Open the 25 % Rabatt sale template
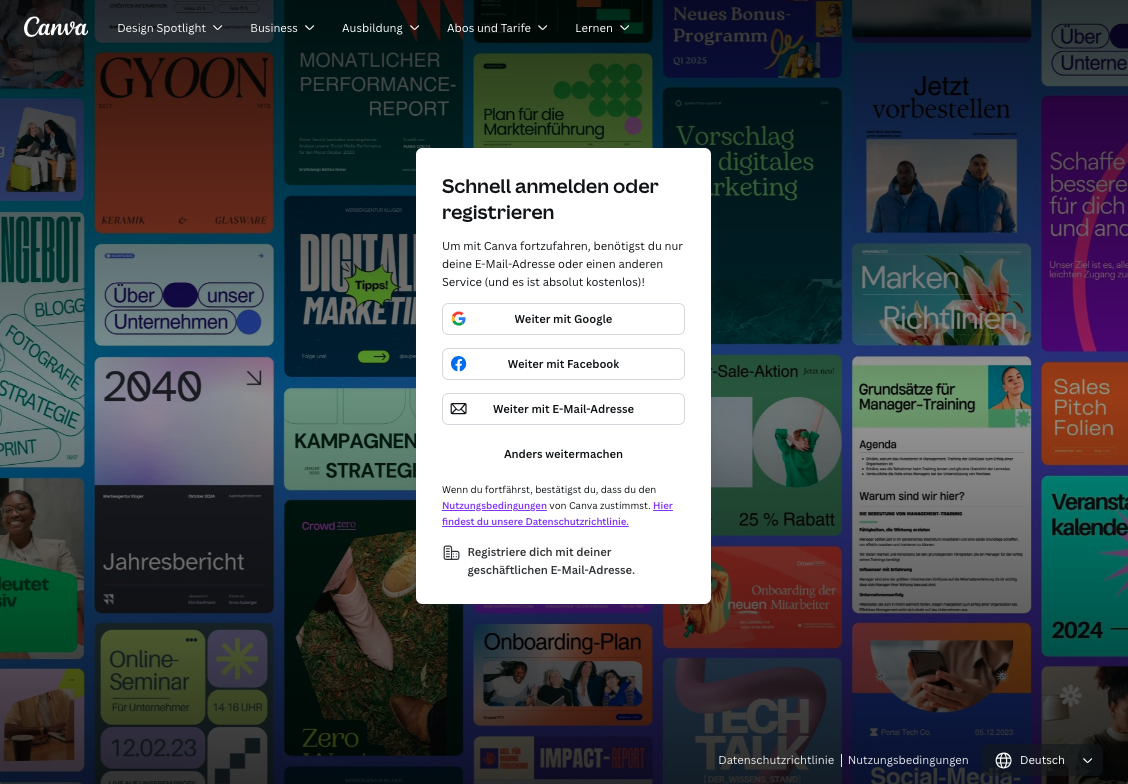 click(776, 445)
